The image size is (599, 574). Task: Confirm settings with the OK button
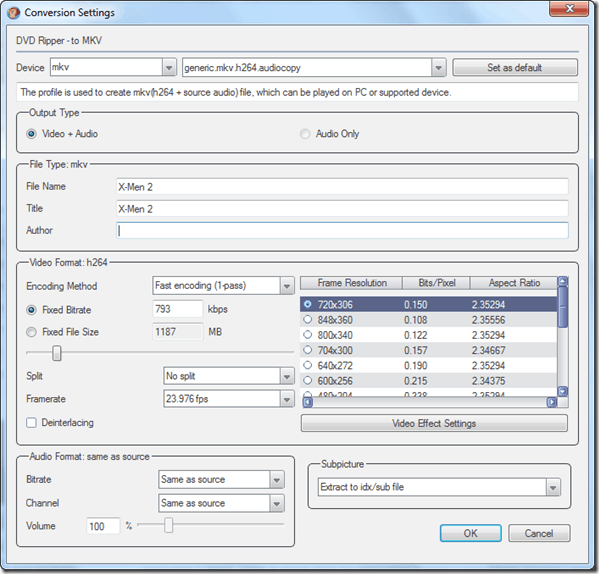[x=471, y=533]
